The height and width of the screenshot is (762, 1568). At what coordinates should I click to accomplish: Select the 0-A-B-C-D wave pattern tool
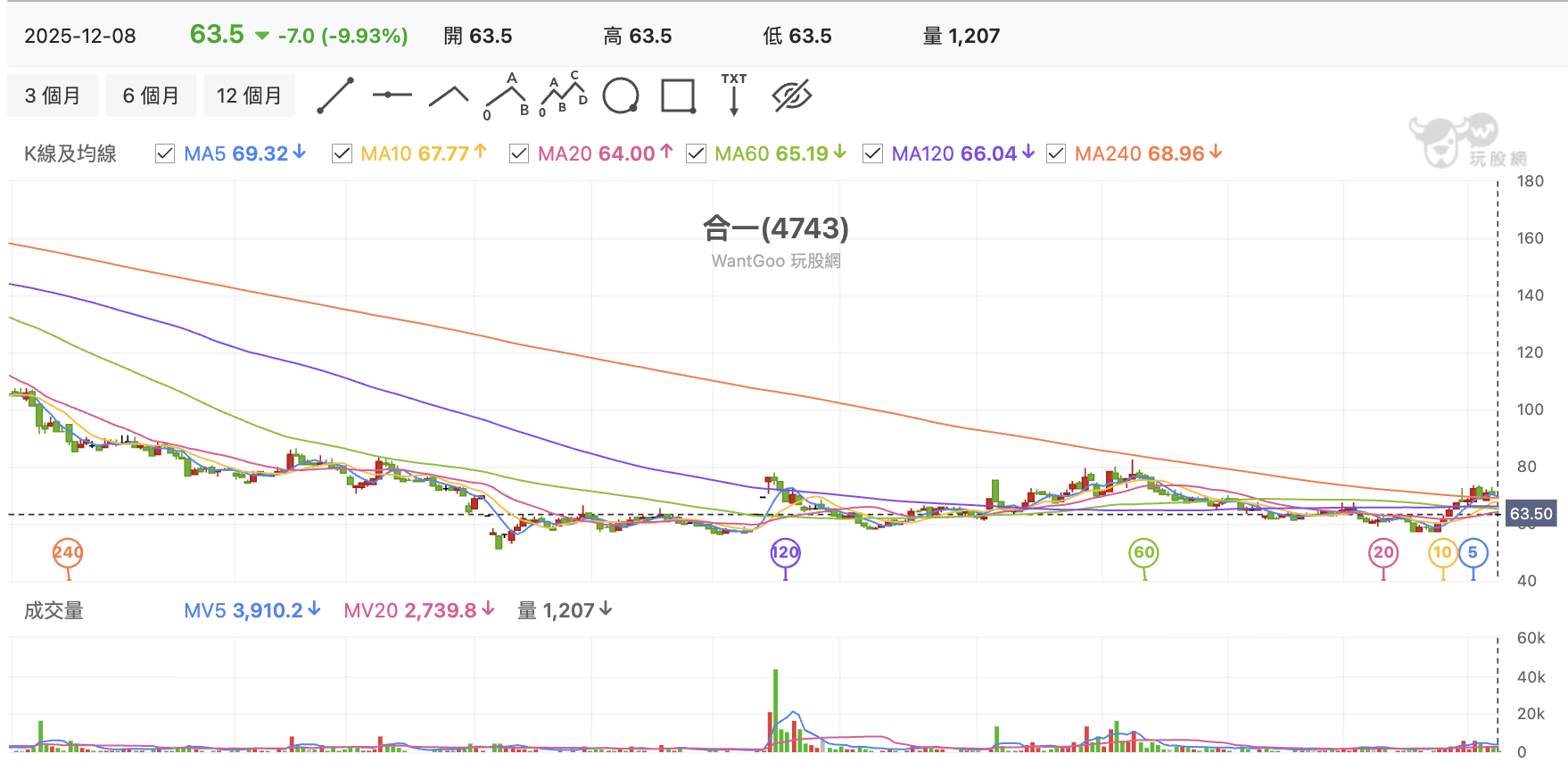coord(564,95)
